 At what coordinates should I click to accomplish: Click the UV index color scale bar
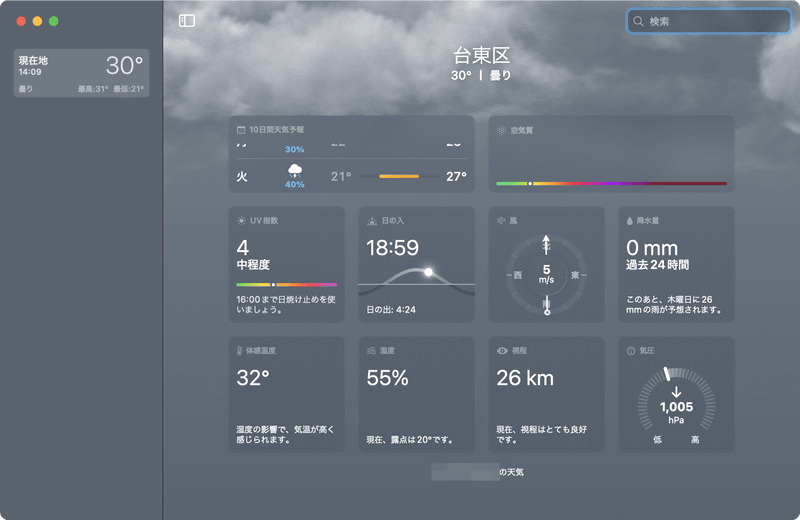click(286, 285)
